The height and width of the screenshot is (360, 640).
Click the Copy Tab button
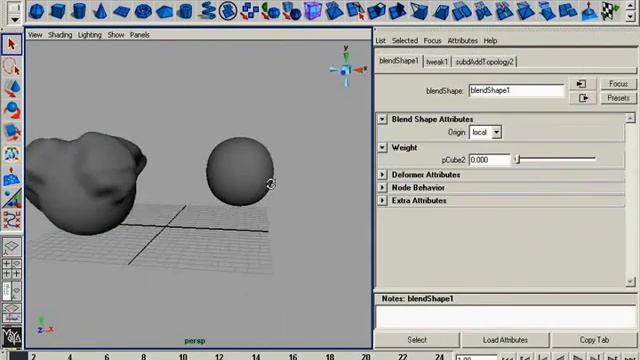tap(594, 340)
